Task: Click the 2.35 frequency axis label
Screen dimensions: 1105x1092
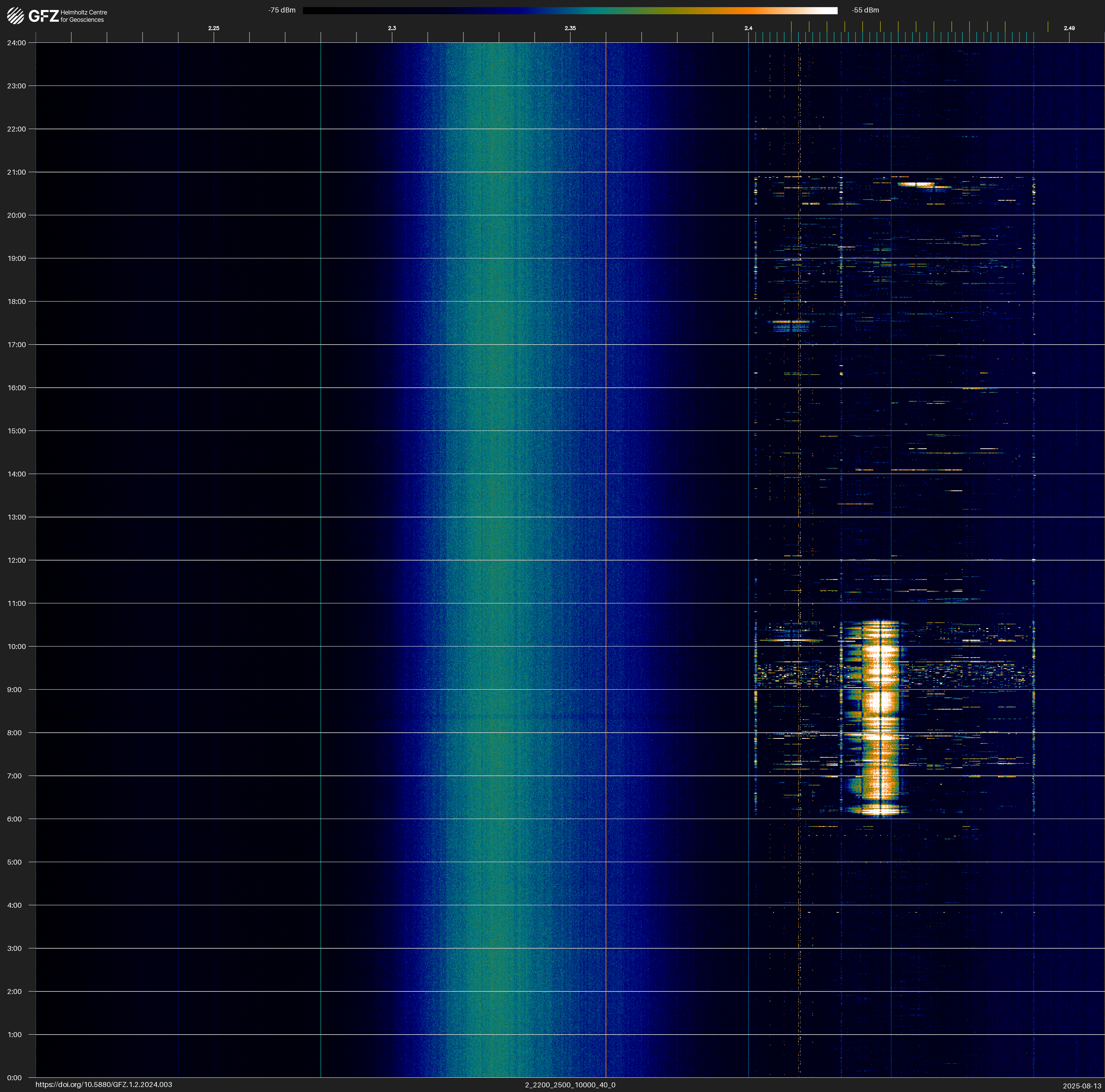Action: click(x=570, y=28)
